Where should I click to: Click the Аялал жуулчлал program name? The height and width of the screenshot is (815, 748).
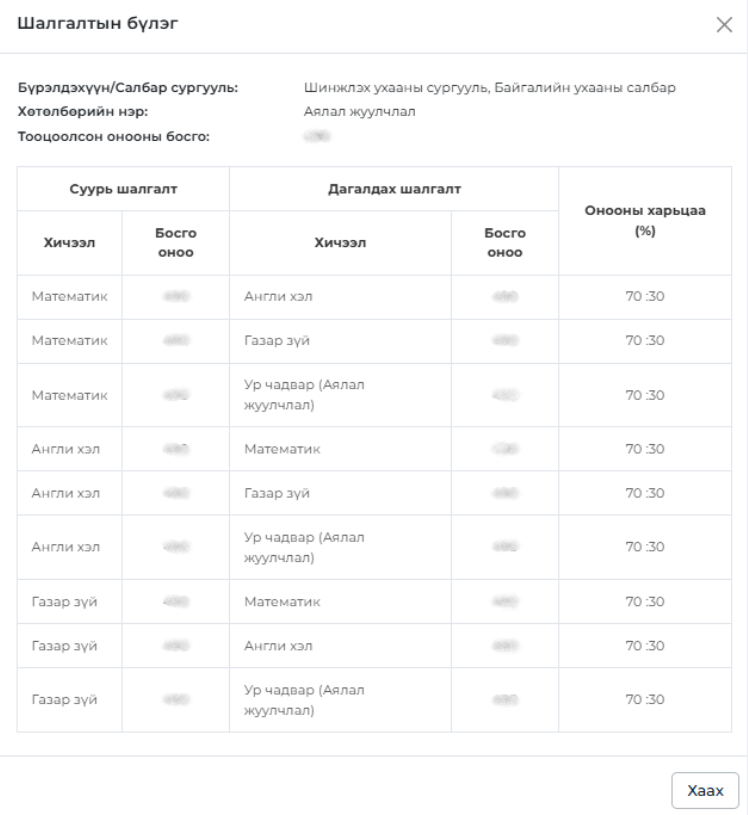pos(359,112)
